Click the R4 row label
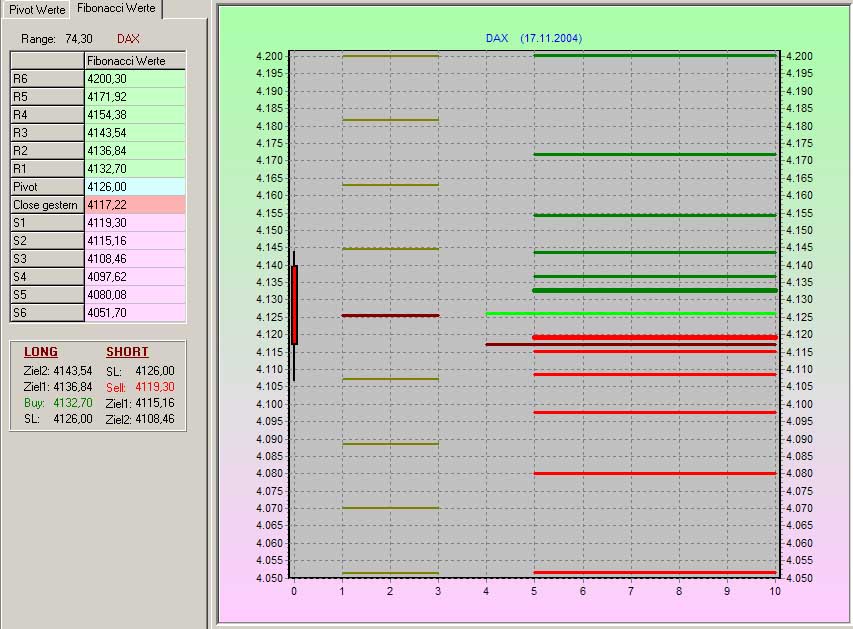Image resolution: width=853 pixels, height=629 pixels. [47, 115]
